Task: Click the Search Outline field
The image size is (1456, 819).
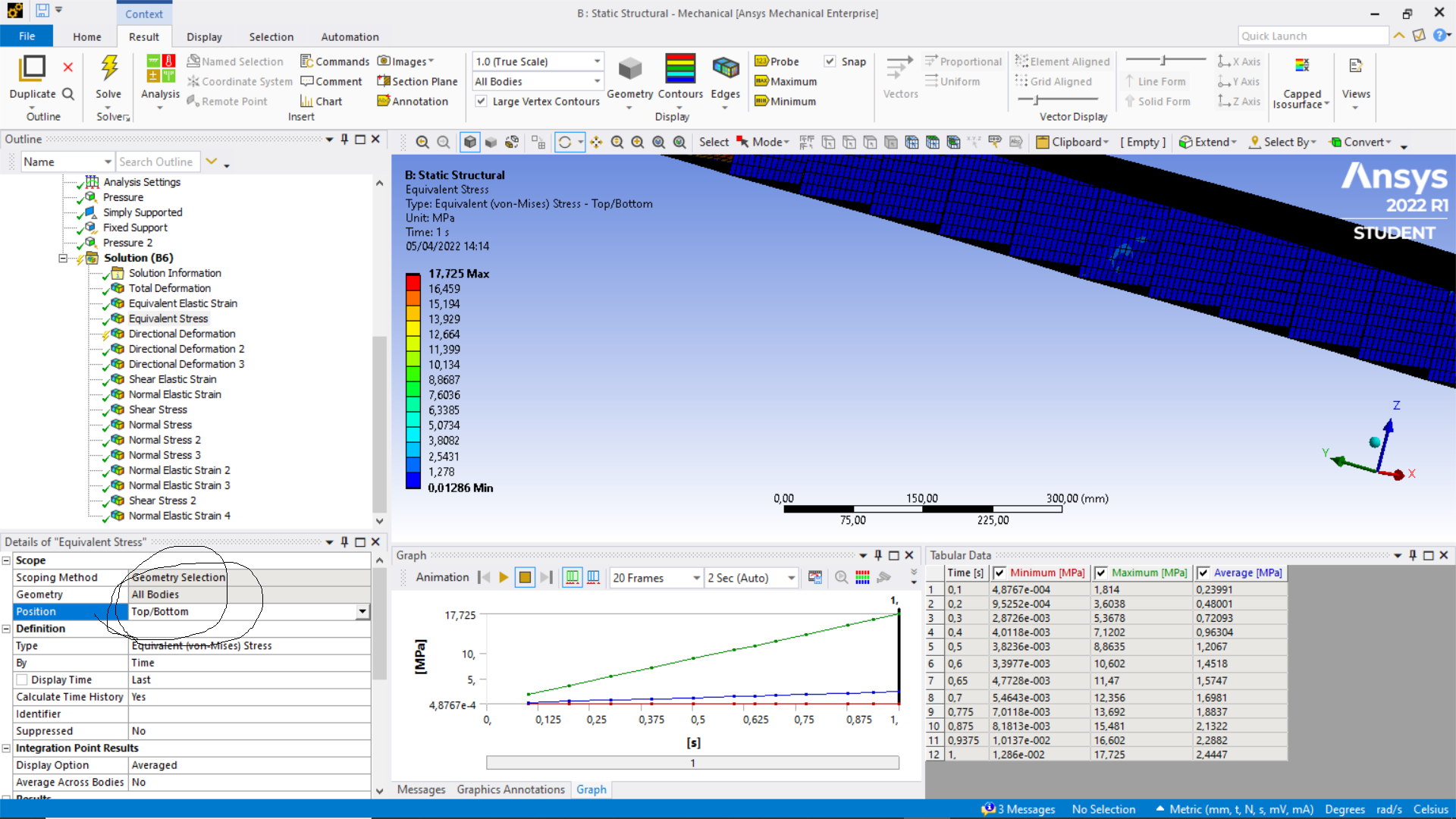Action: coord(158,162)
